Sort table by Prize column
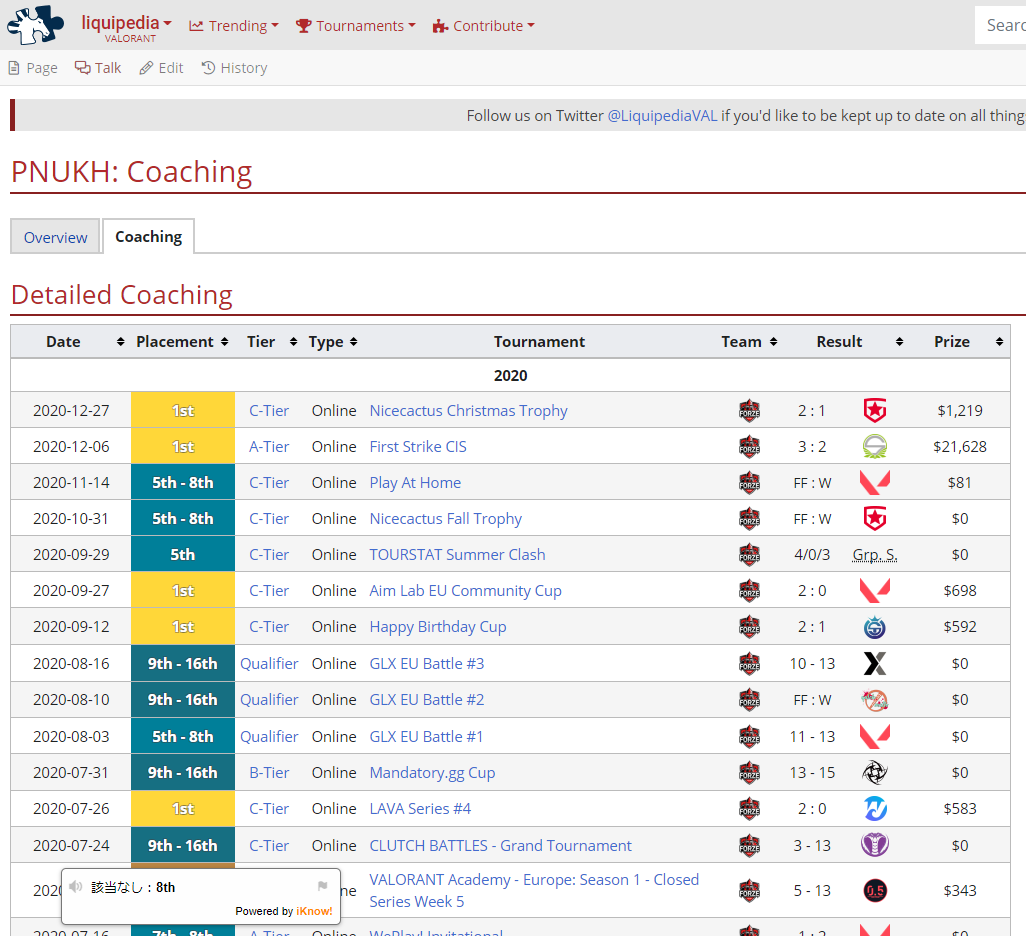 (999, 342)
